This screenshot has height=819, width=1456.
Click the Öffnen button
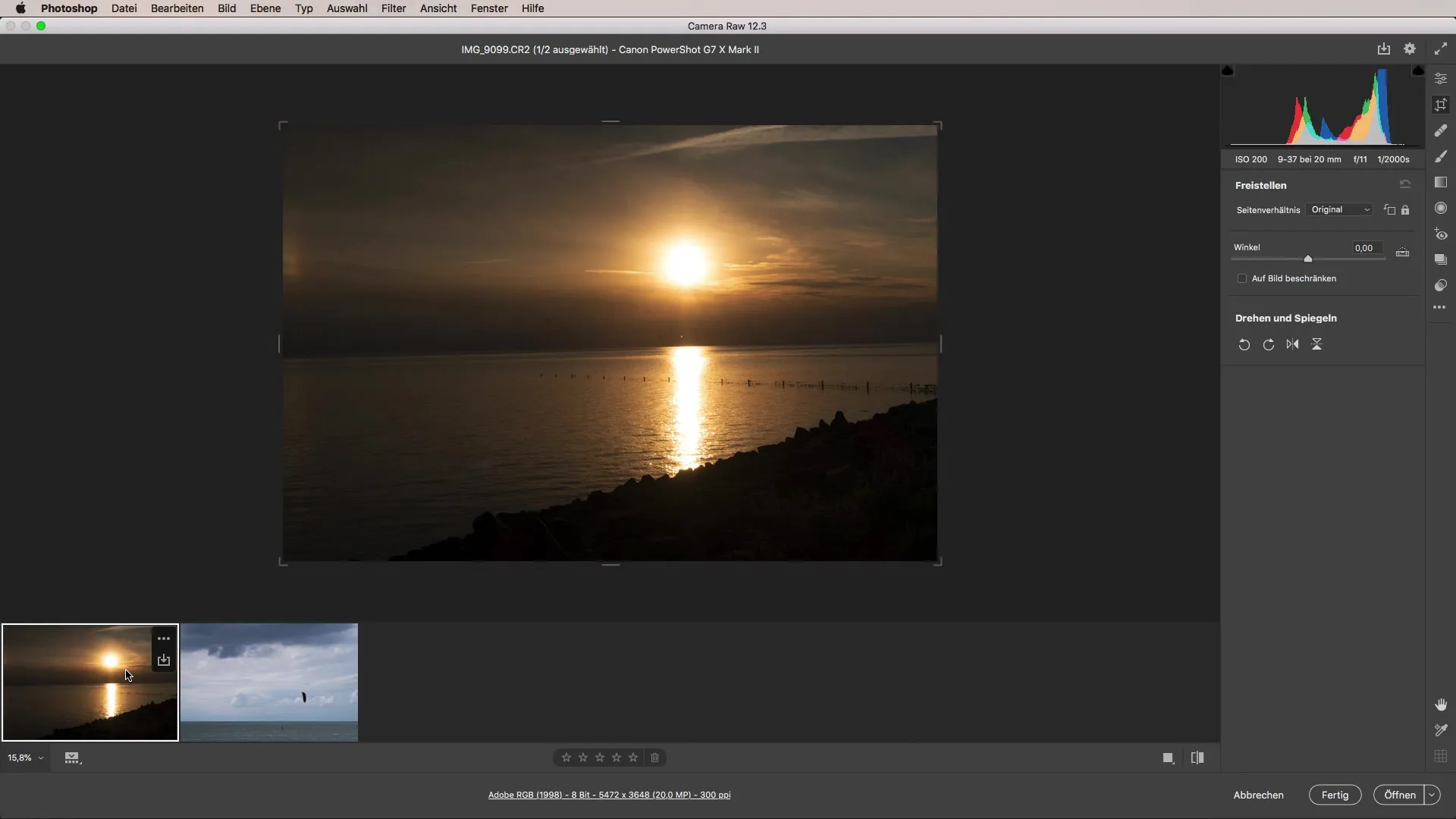click(x=1399, y=795)
